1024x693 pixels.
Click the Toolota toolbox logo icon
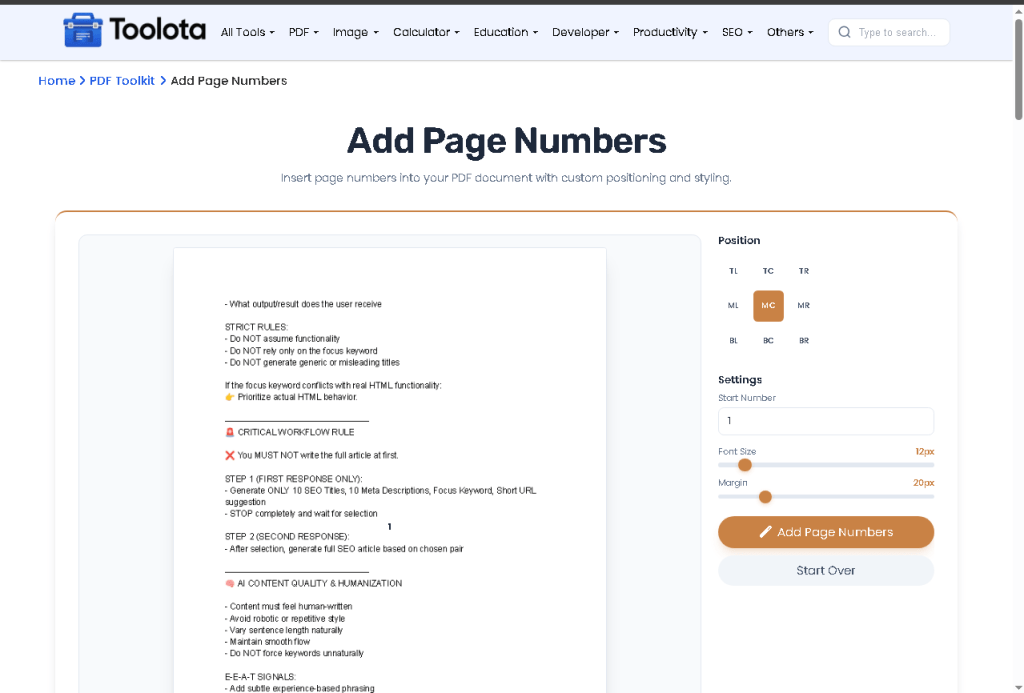click(82, 30)
